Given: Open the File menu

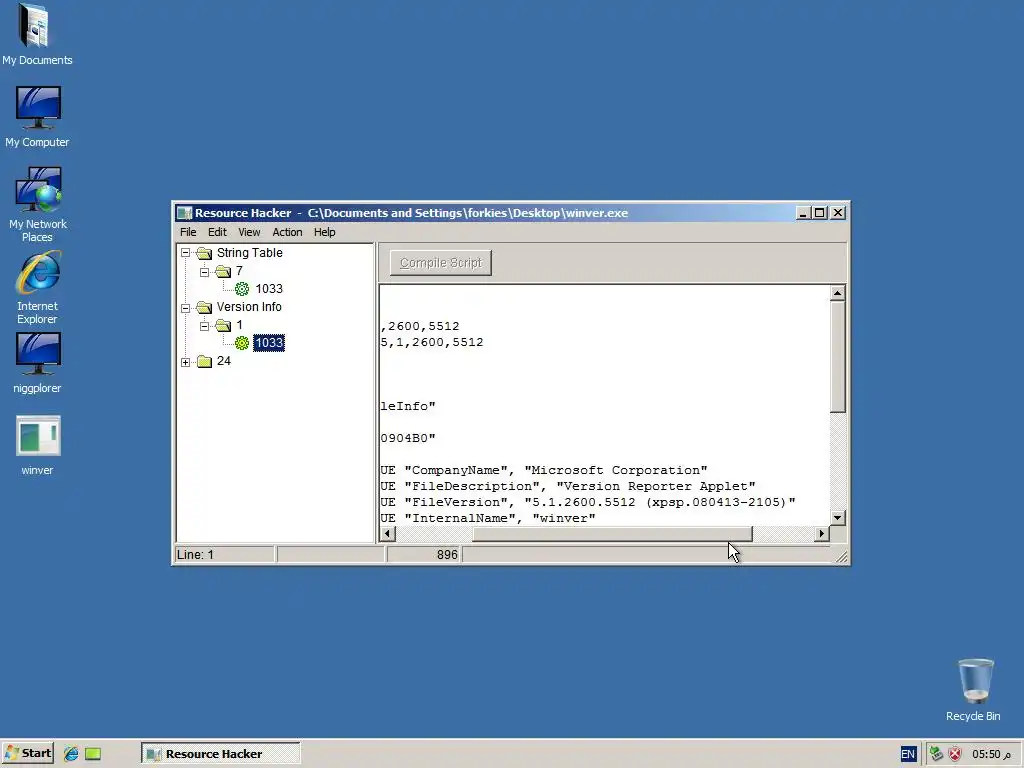Looking at the screenshot, I should pos(188,232).
